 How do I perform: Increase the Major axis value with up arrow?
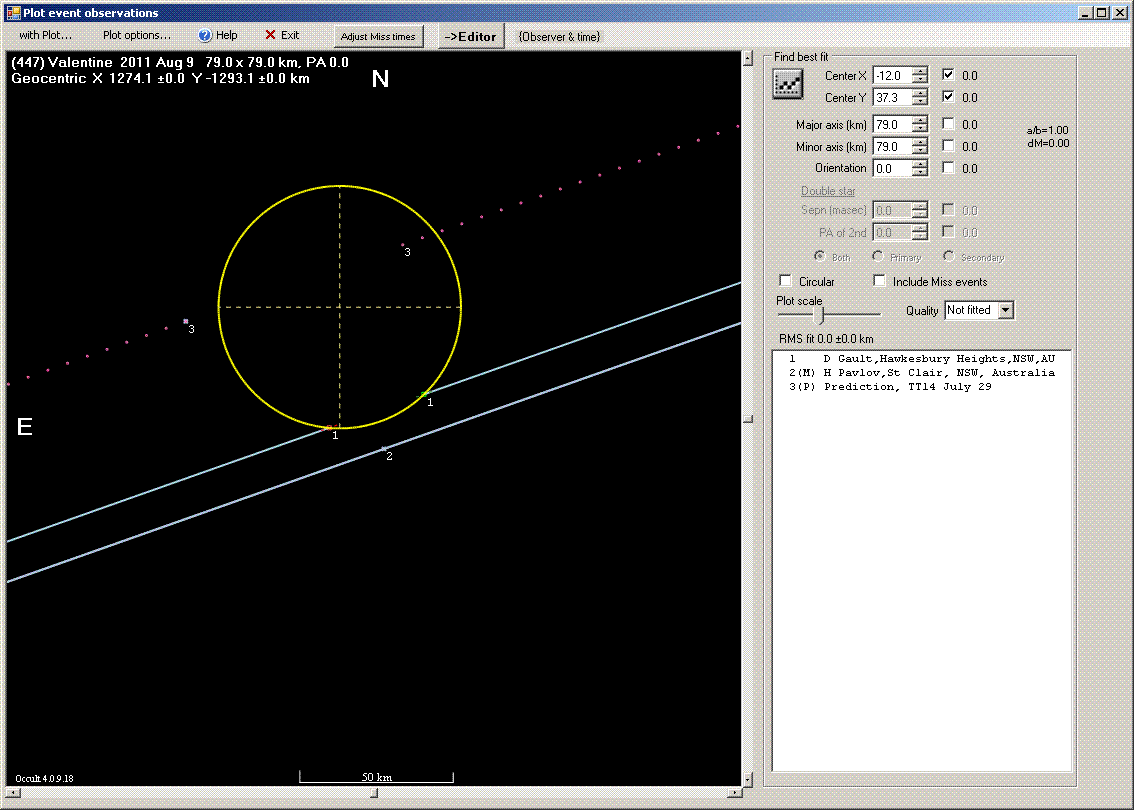click(x=920, y=121)
